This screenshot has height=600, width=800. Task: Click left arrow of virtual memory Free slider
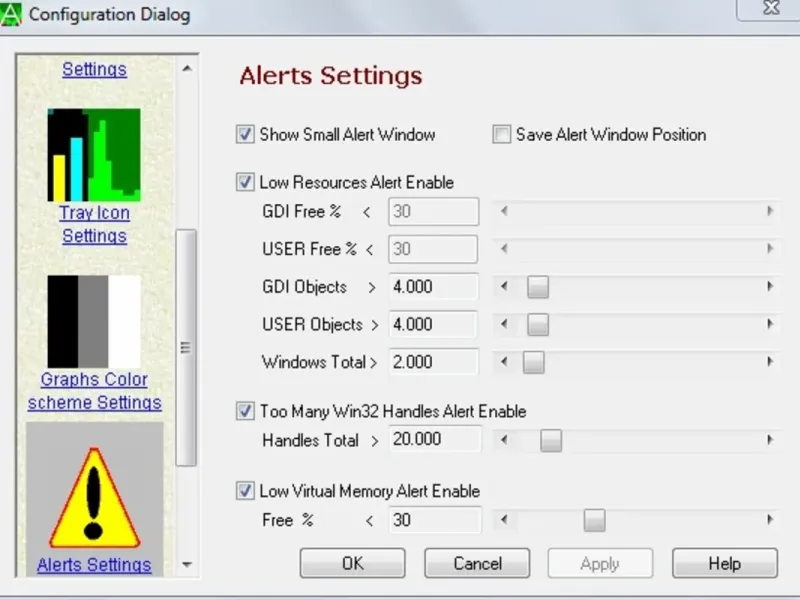(x=504, y=520)
